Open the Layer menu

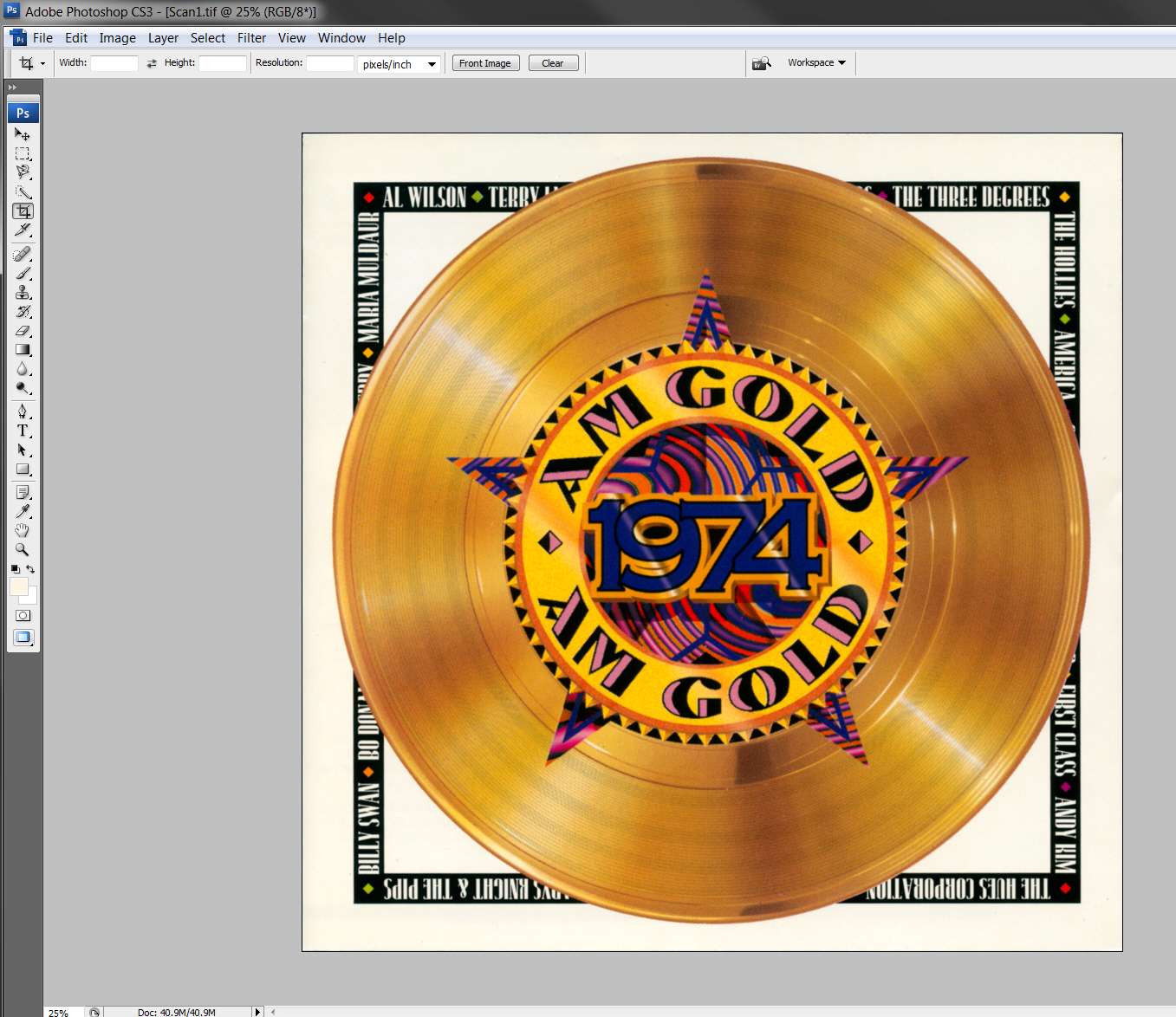[163, 38]
